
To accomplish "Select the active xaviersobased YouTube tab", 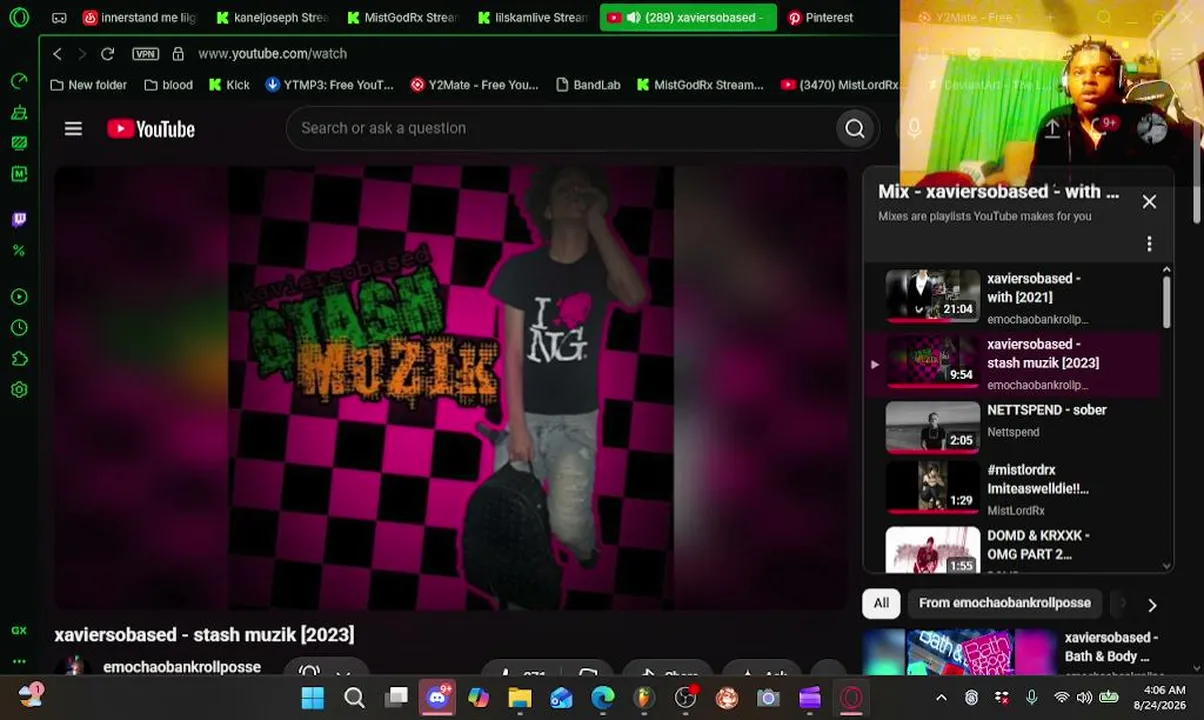I will pos(688,17).
